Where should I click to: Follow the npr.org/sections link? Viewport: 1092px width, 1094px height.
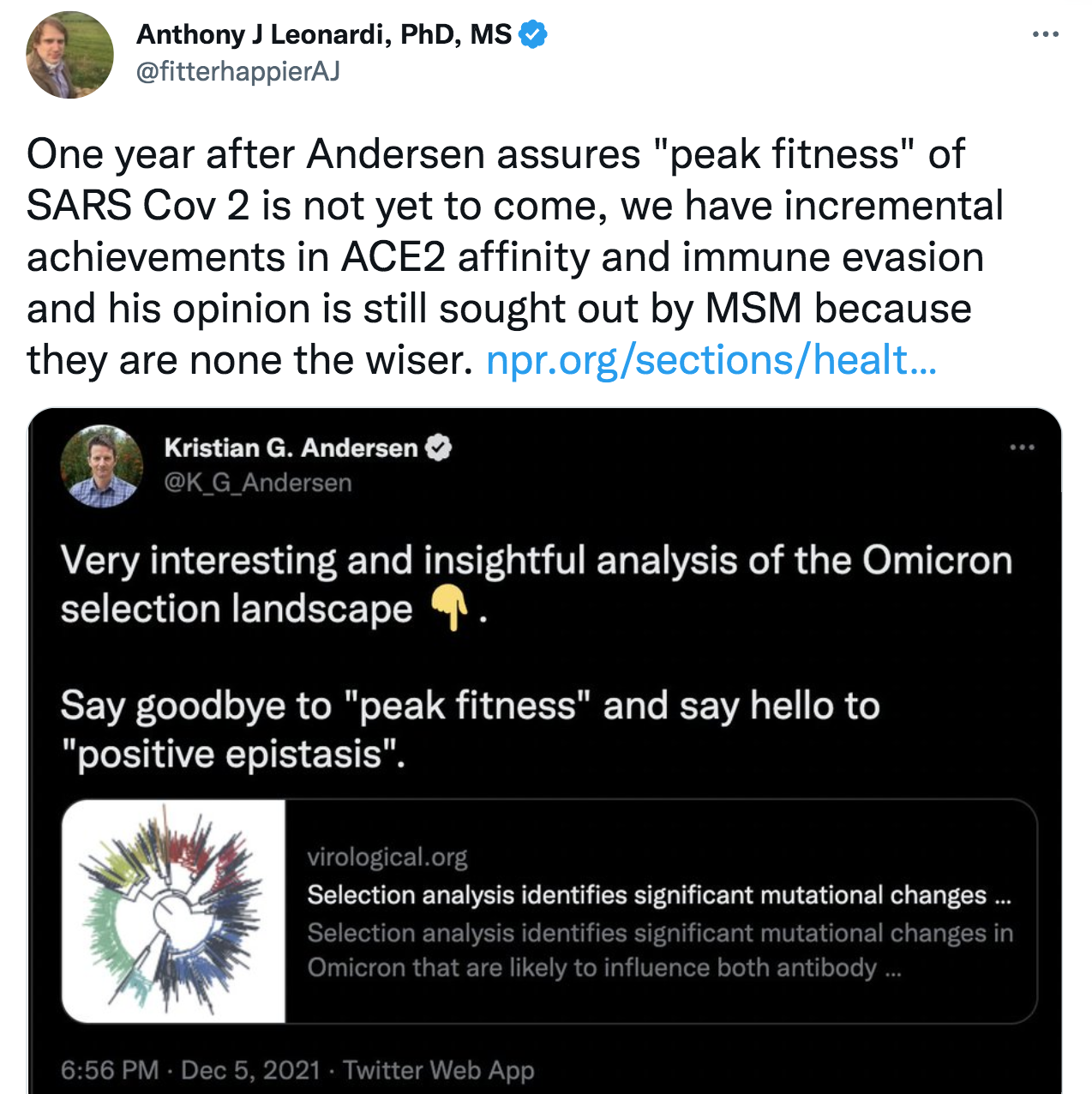coord(711,360)
